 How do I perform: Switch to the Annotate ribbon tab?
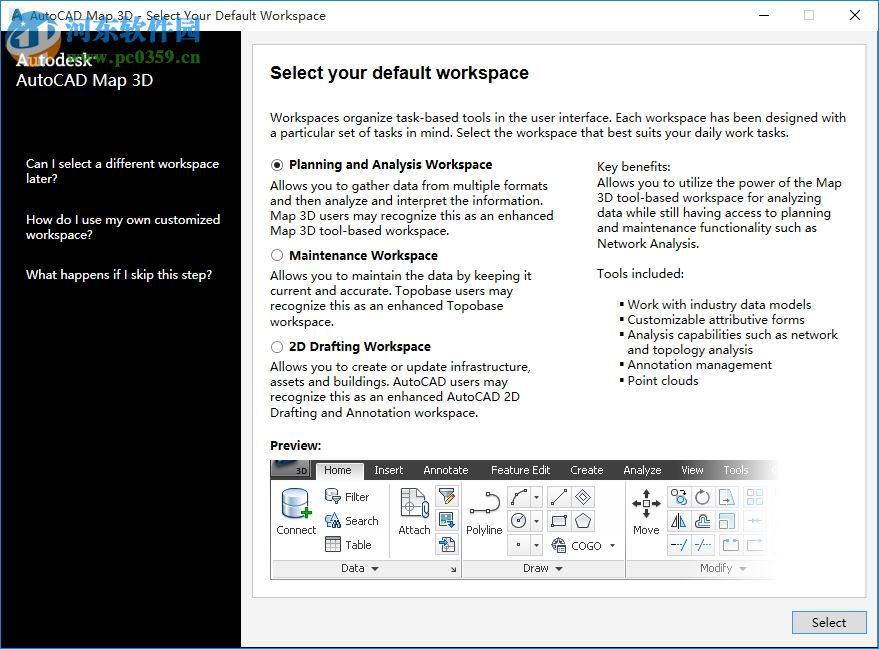[446, 470]
